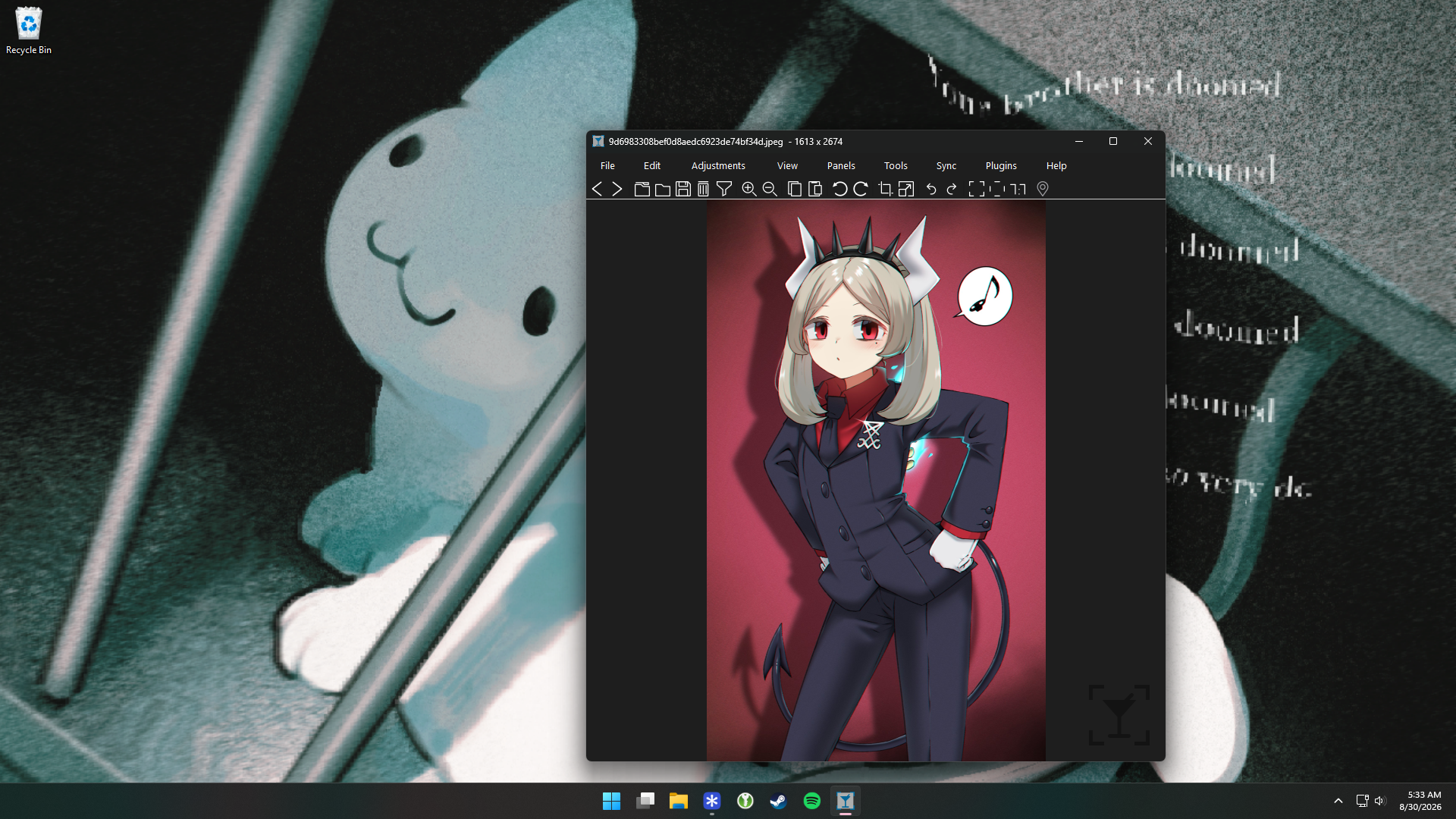1456x819 pixels.
Task: Save the image with the floppy icon
Action: tap(683, 189)
